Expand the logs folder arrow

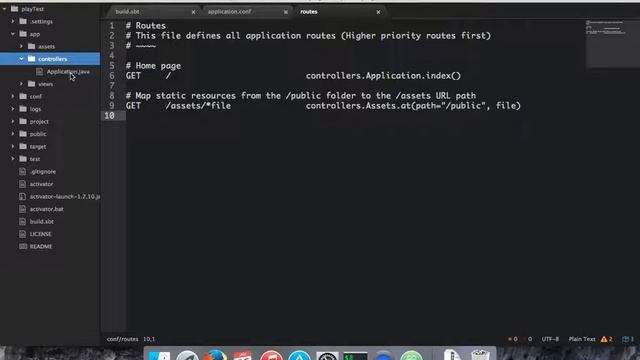(13, 109)
